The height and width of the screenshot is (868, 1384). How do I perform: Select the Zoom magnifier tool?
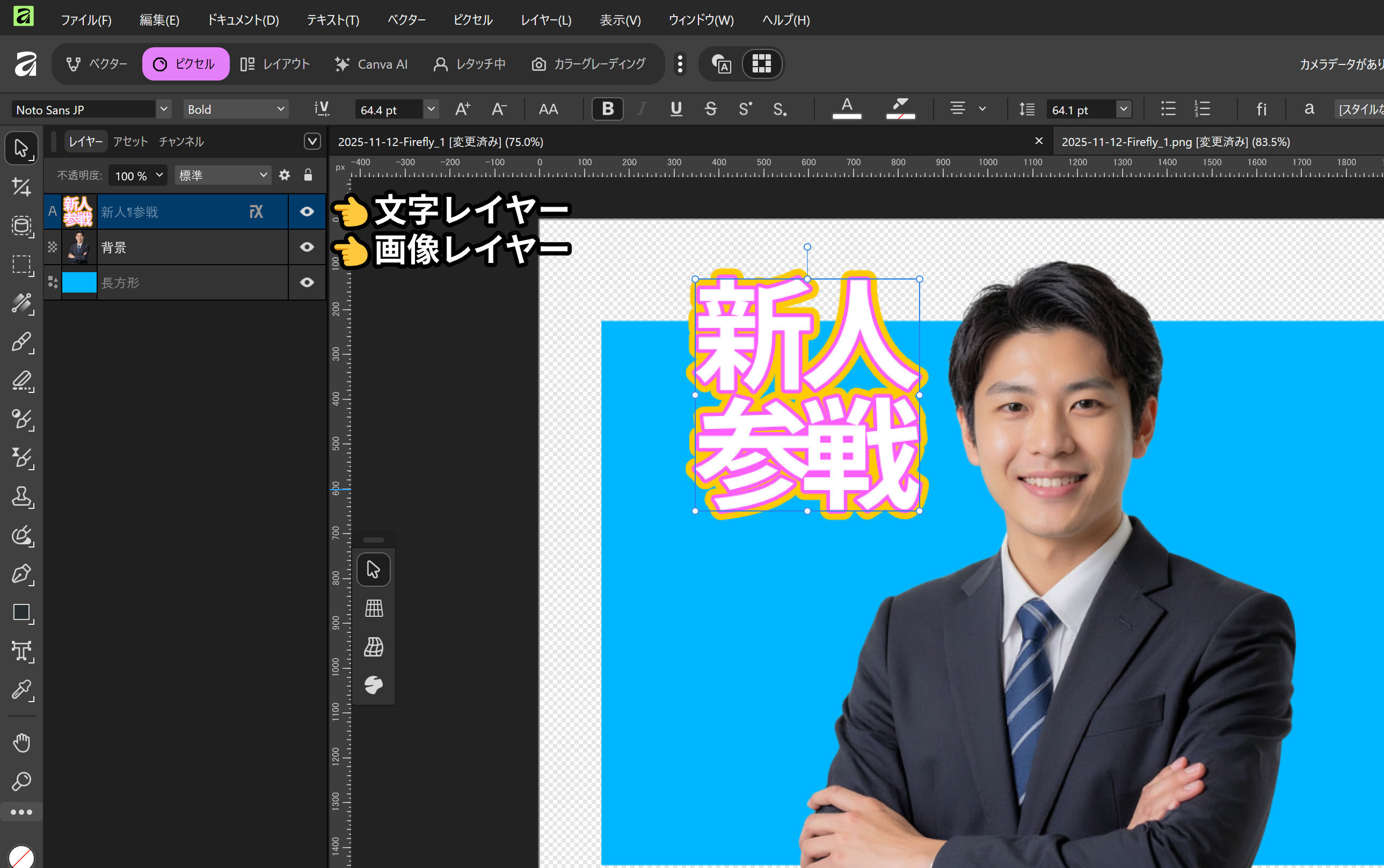(22, 781)
